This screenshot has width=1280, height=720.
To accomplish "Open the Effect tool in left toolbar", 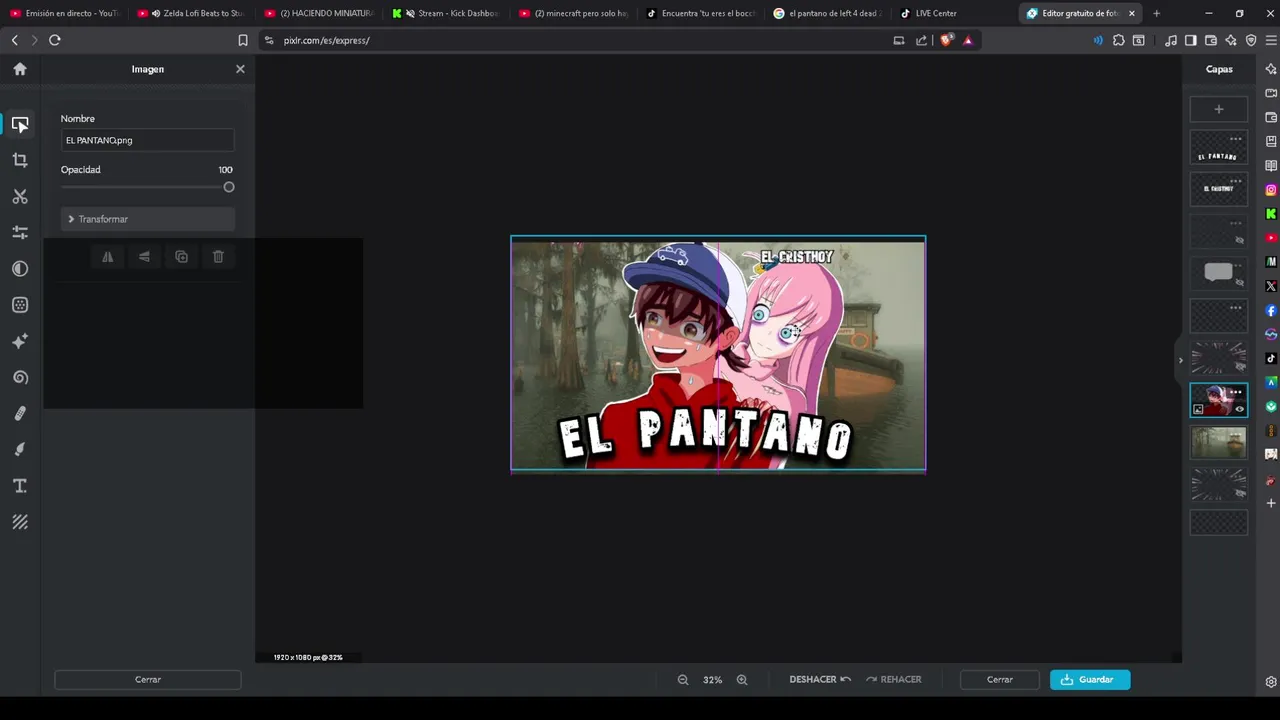I will click(x=20, y=305).
